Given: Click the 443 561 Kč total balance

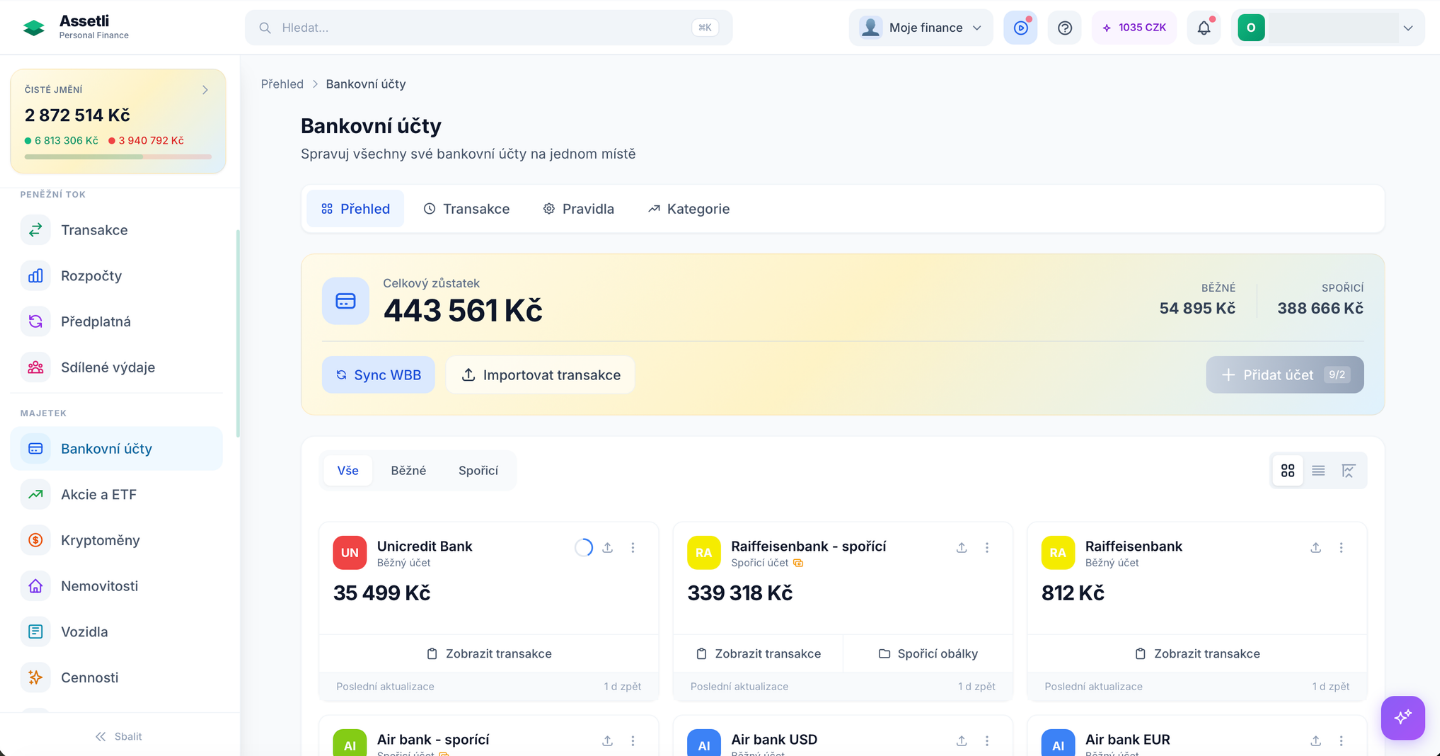Looking at the screenshot, I should tap(463, 311).
